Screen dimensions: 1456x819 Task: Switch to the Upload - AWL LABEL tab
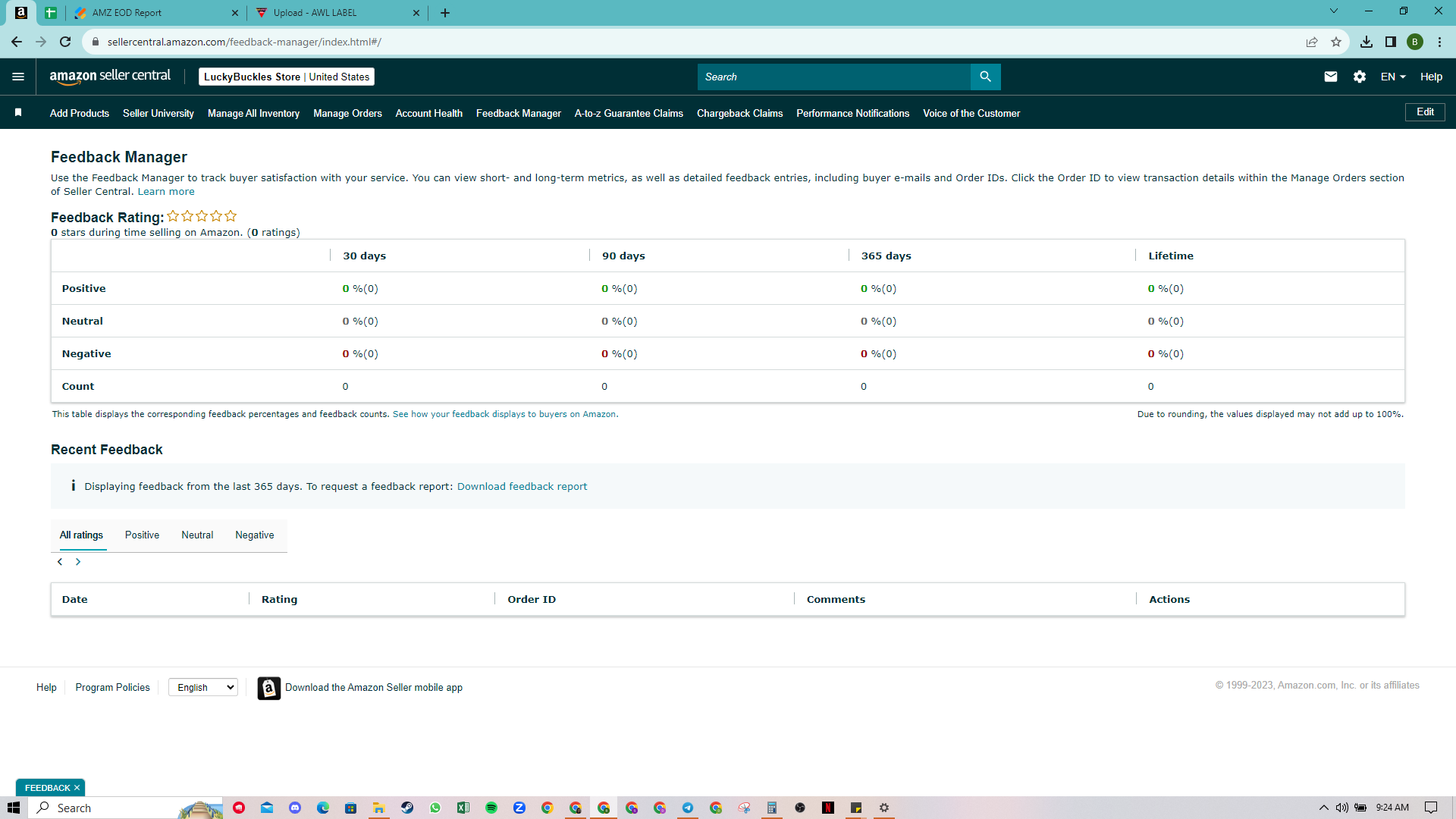tap(337, 13)
